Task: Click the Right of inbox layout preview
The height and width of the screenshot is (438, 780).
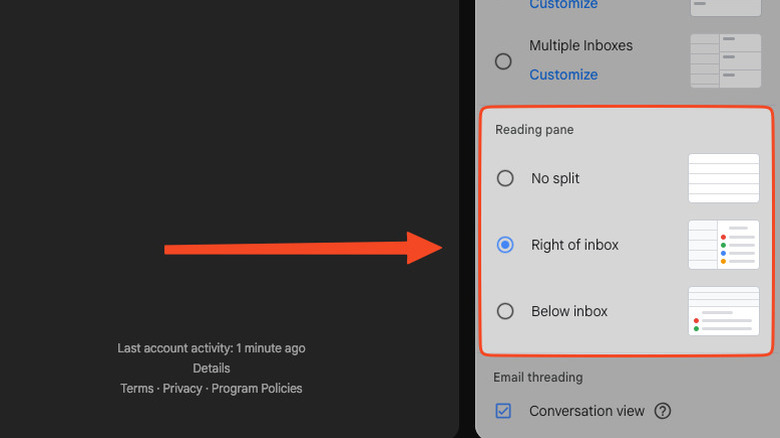Action: 723,245
